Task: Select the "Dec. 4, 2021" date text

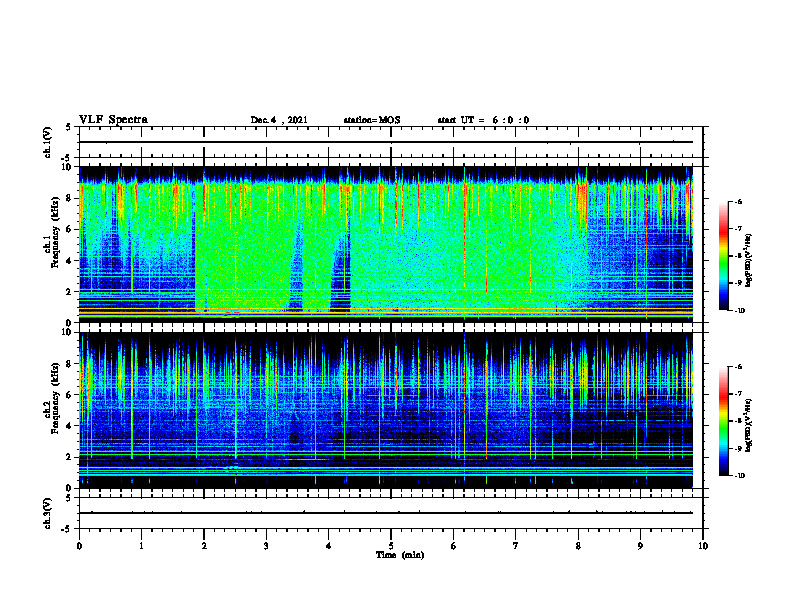Action: 279,120
